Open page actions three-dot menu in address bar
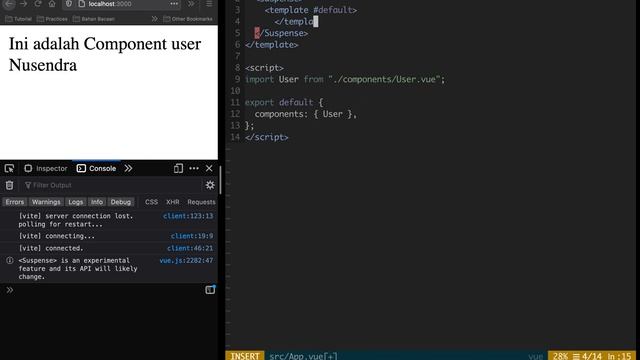640x360 pixels. click(x=174, y=4)
